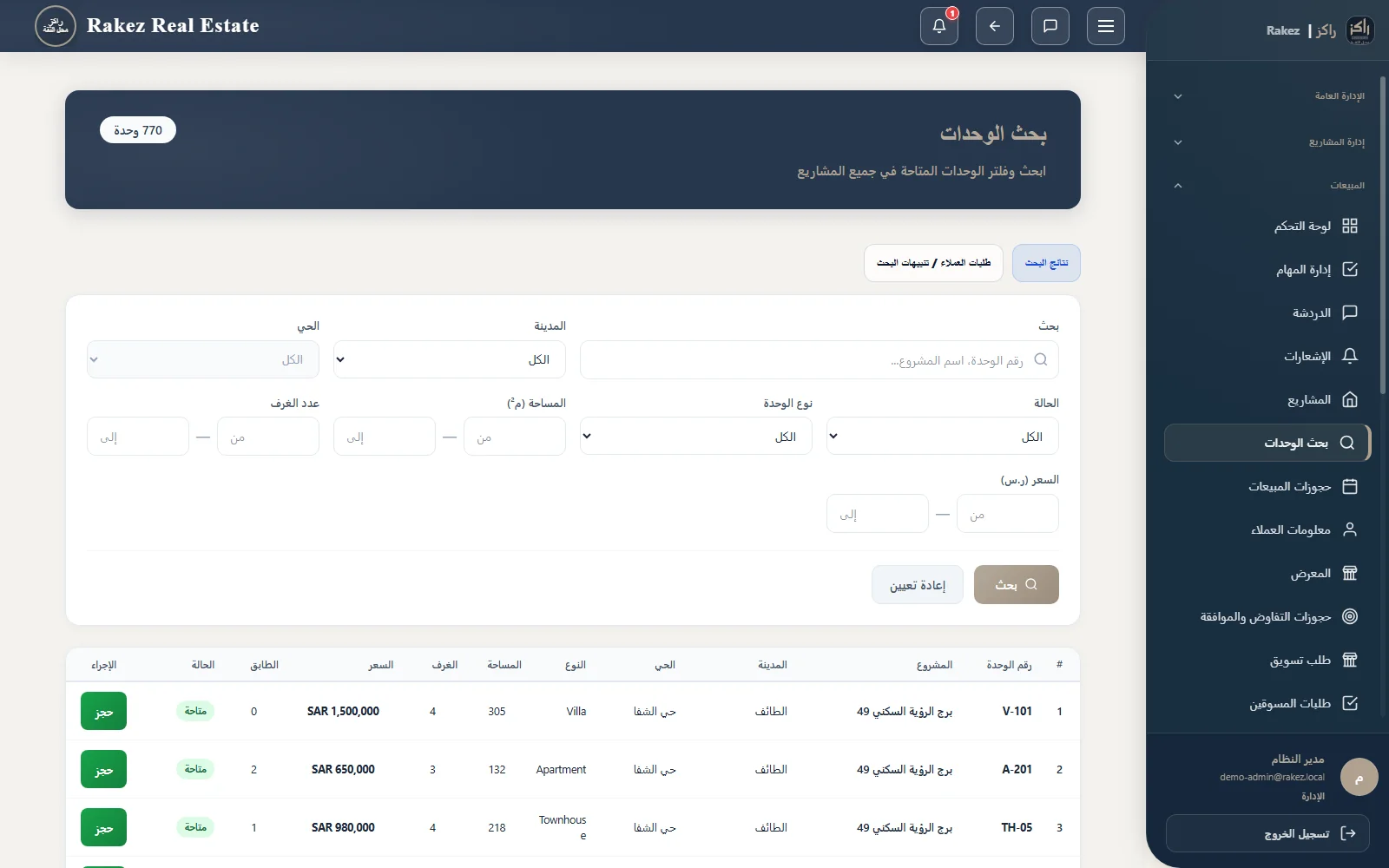The height and width of the screenshot is (868, 1389).
Task: Open the notifications bell in header
Action: click(x=939, y=26)
